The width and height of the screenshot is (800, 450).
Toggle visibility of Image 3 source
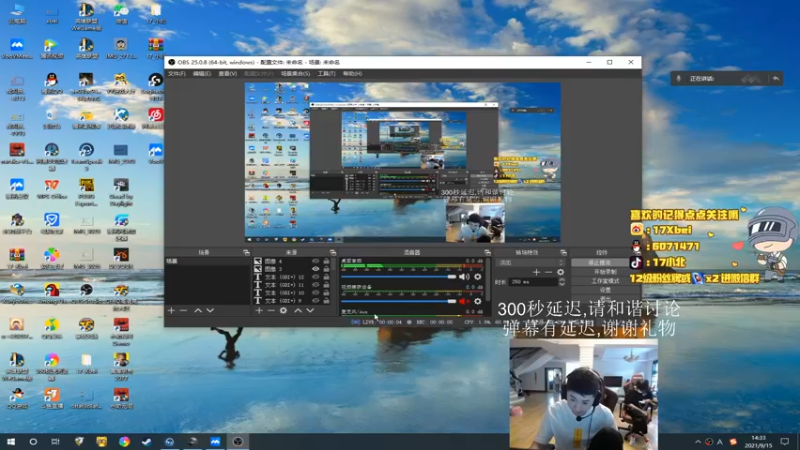[x=315, y=269]
